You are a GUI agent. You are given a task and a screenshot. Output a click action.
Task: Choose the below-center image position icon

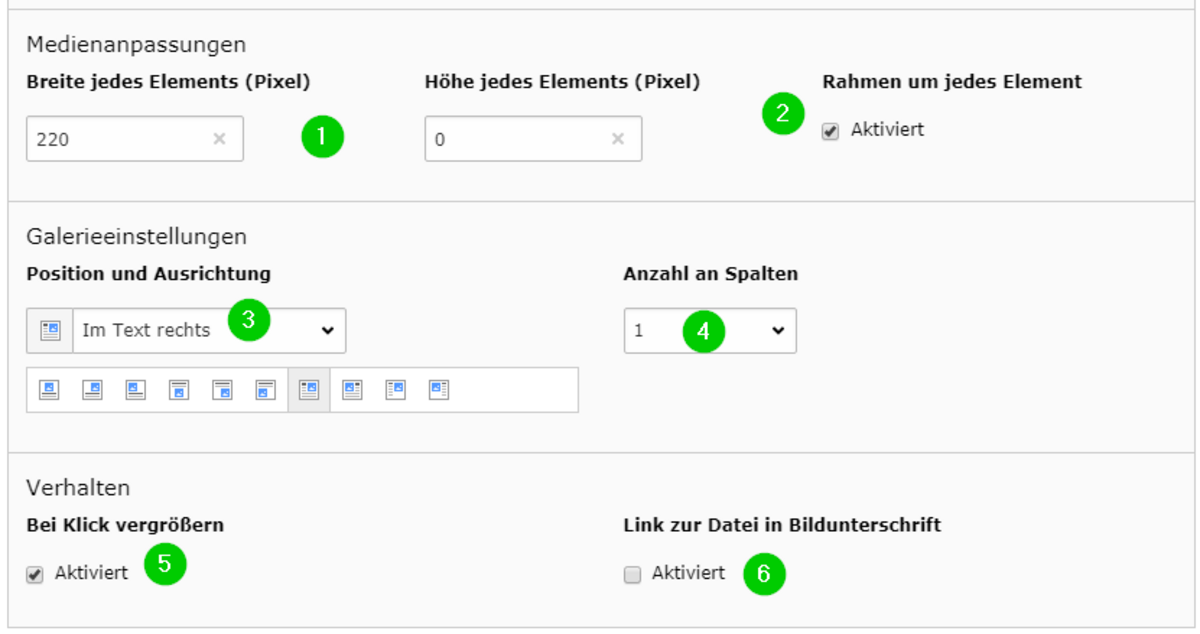[179, 390]
